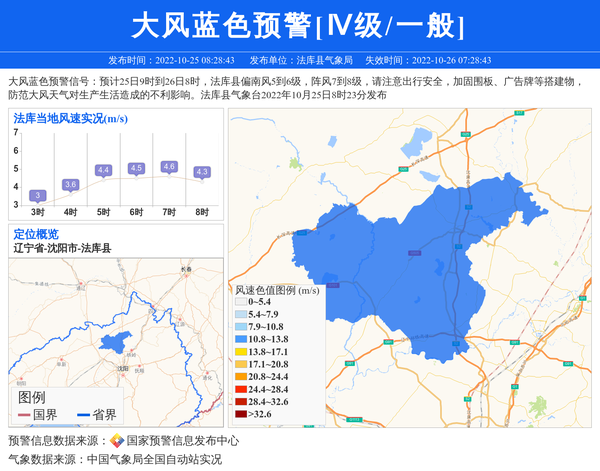This screenshot has width=600, height=471.
Task: Click the 0~5.4 legend color box
Action: click(x=240, y=302)
